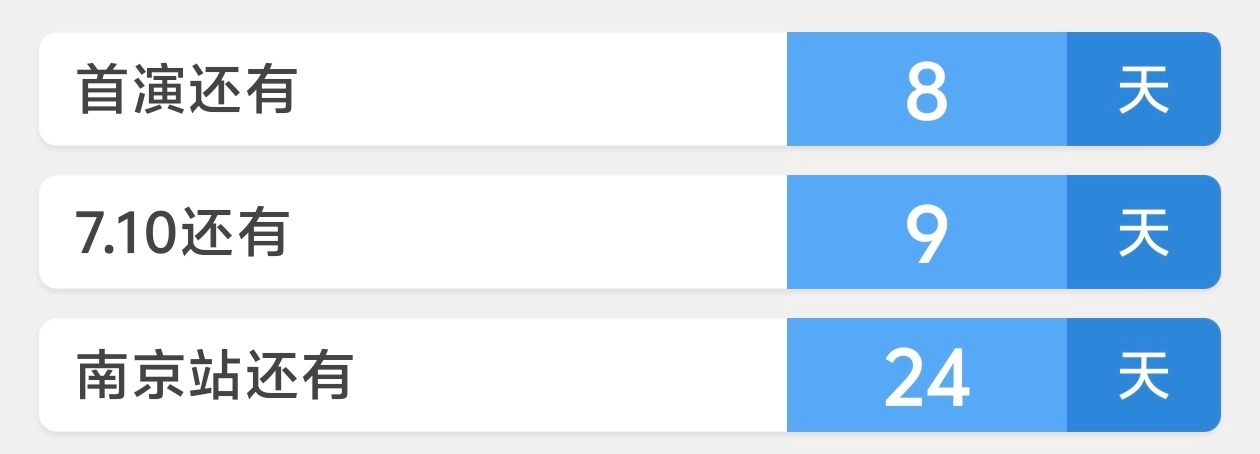Image resolution: width=1260 pixels, height=454 pixels.
Task: Tap the 天 unit beside 8
Action: pyautogui.click(x=1144, y=91)
